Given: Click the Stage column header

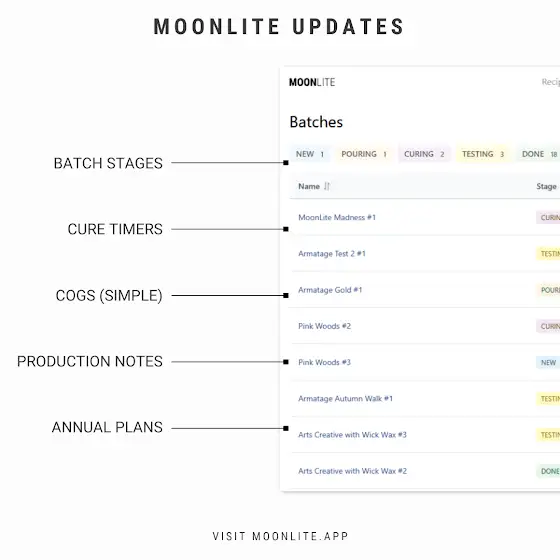Looking at the screenshot, I should 546,186.
